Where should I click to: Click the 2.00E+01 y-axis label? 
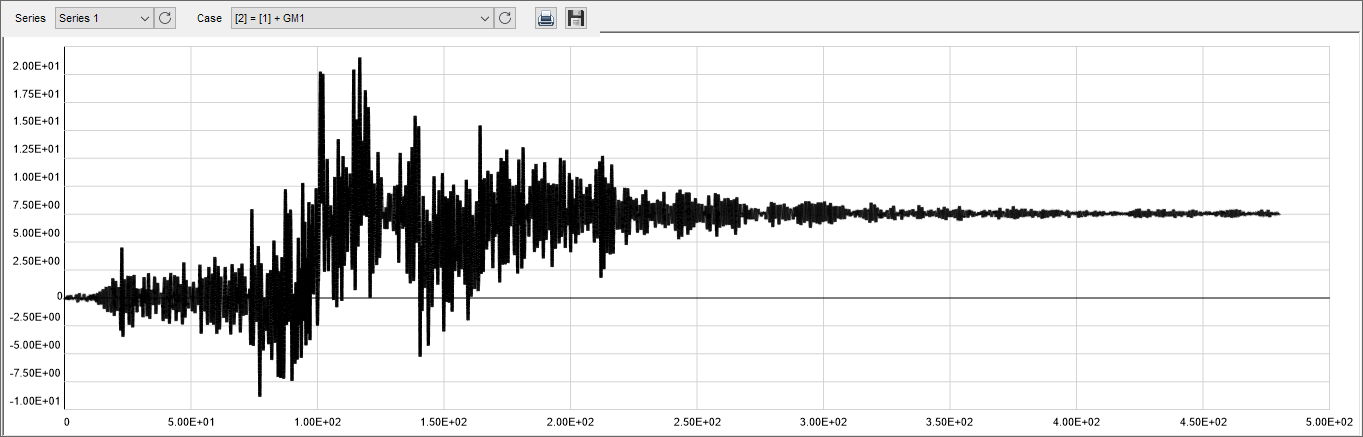pyautogui.click(x=35, y=66)
